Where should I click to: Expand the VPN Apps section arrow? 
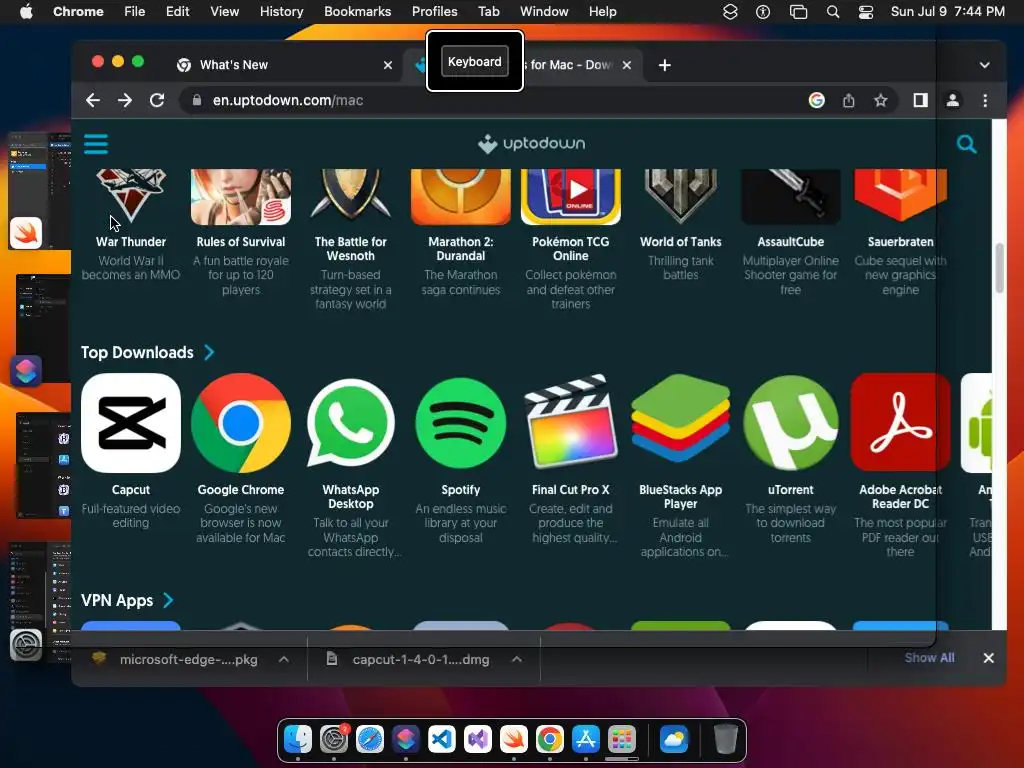(168, 600)
